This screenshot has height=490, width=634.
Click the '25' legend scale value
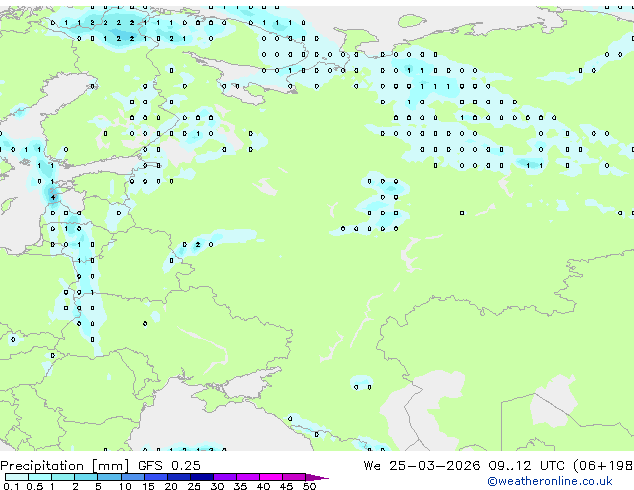click(194, 486)
